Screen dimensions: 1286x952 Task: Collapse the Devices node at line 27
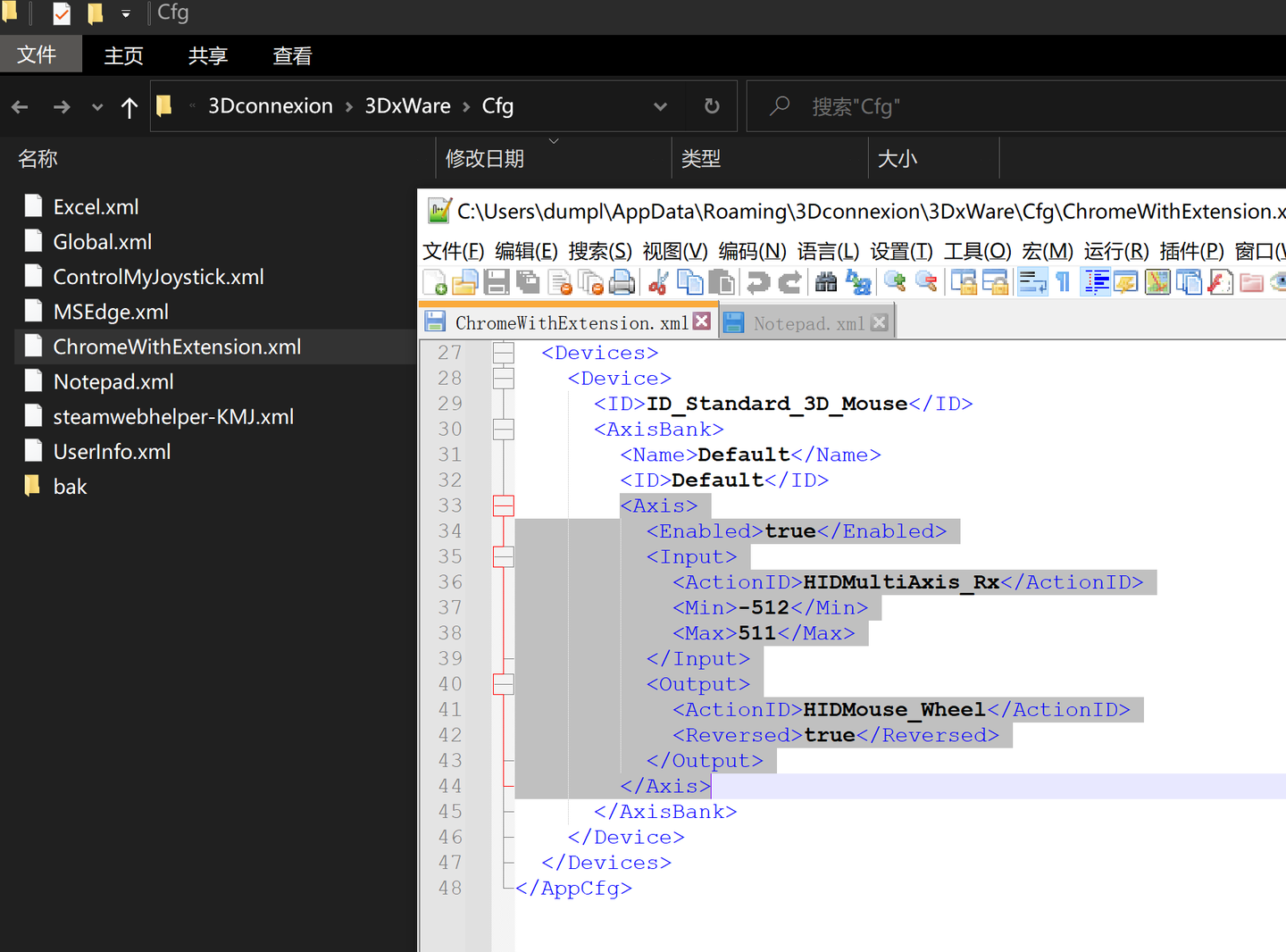click(x=504, y=354)
